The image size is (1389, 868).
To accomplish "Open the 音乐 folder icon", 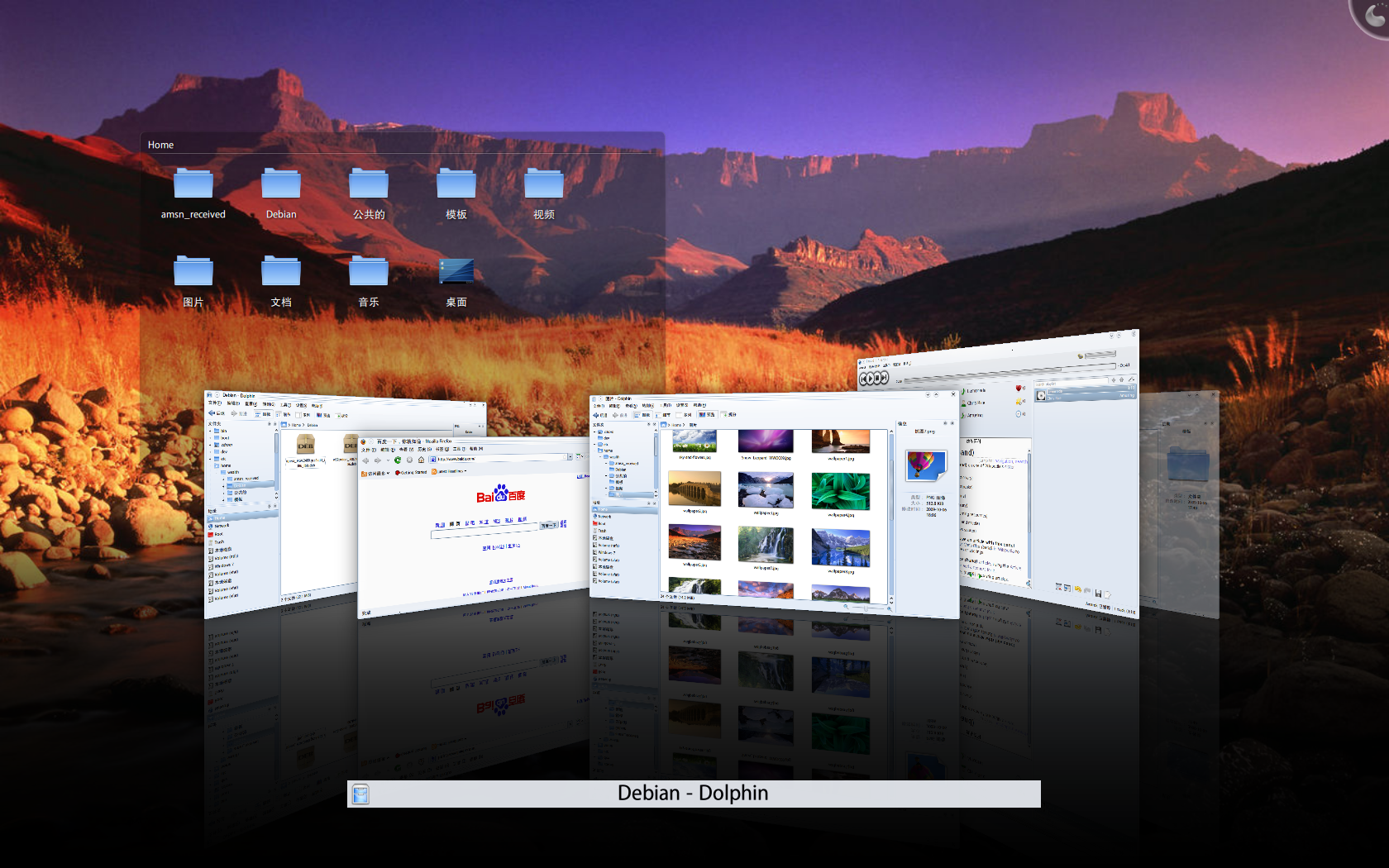I will (369, 281).
